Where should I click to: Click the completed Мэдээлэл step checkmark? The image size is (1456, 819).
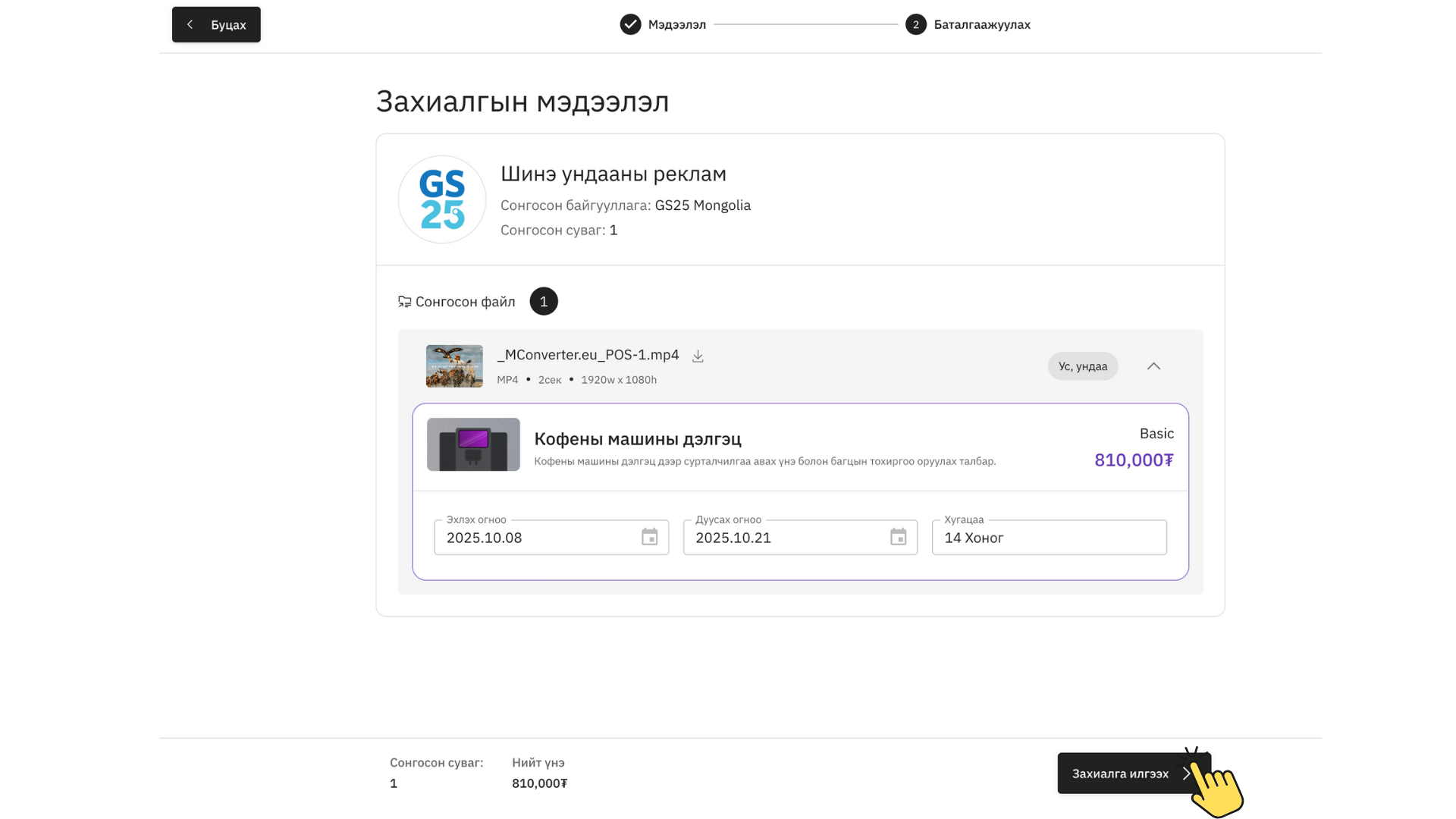(630, 24)
